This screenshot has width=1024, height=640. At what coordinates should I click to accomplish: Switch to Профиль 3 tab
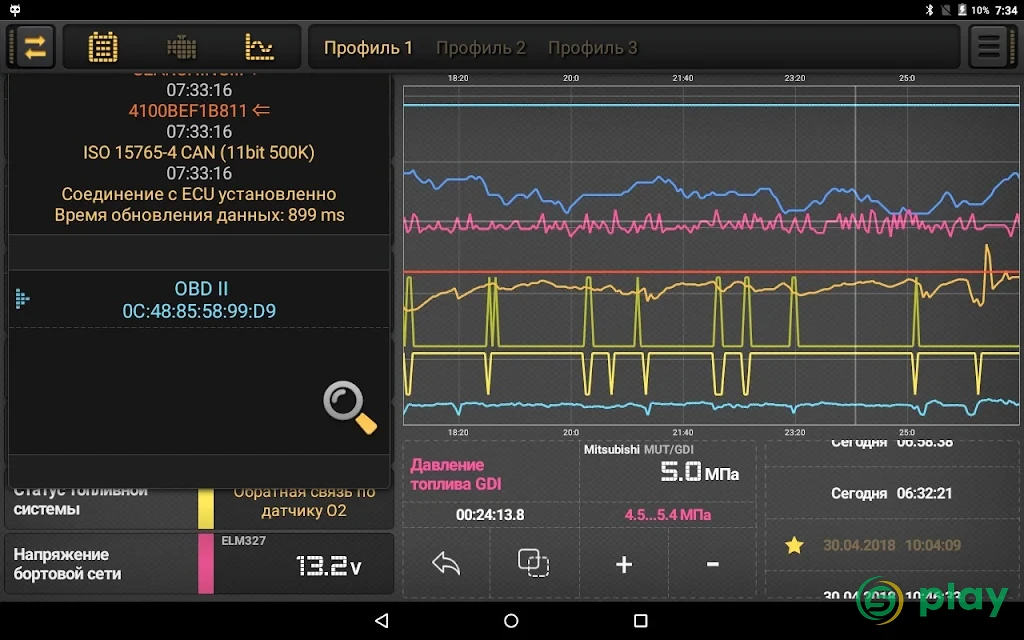tap(592, 48)
